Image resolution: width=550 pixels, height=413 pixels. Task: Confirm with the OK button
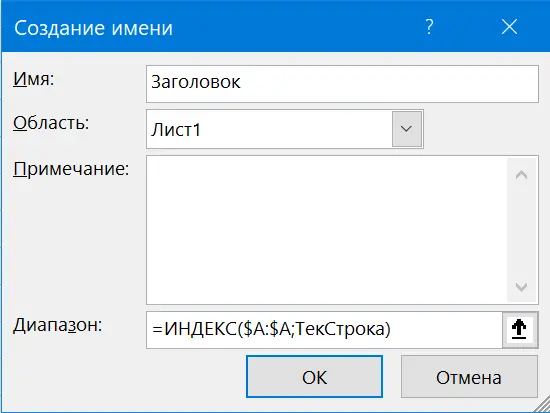click(314, 377)
